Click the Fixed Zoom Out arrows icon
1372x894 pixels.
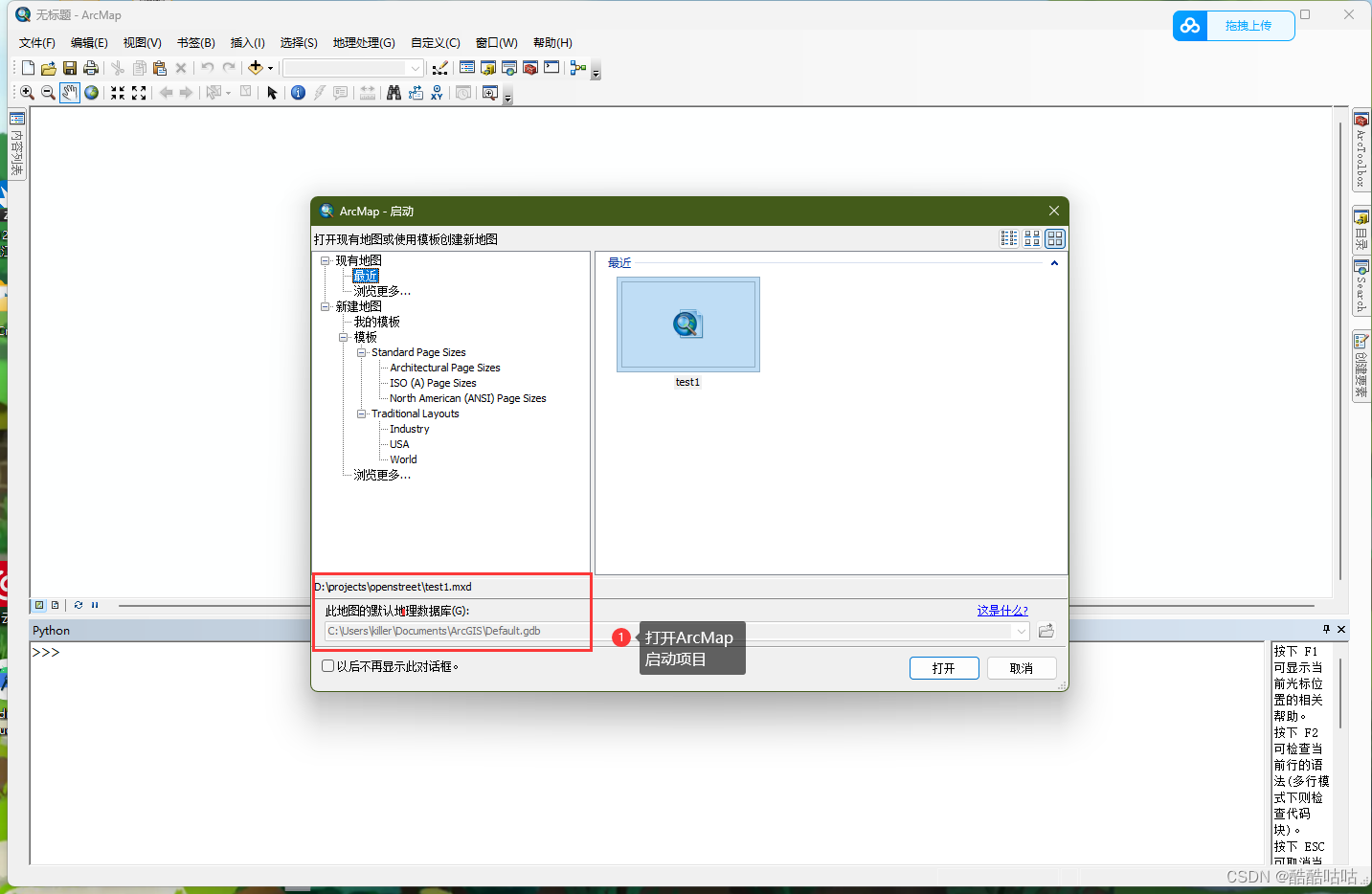pyautogui.click(x=139, y=93)
